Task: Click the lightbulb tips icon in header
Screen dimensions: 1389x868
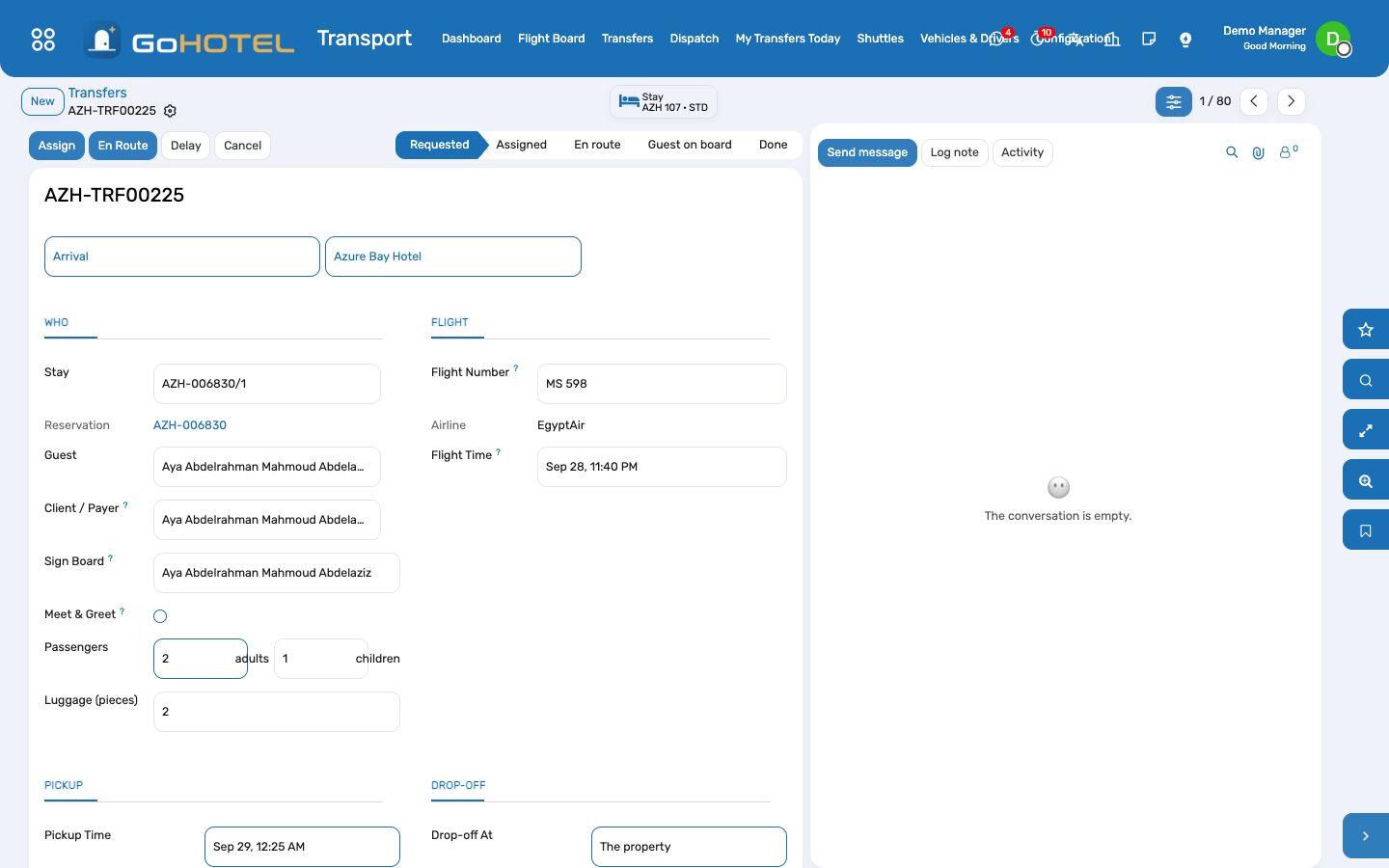Action: (1185, 39)
